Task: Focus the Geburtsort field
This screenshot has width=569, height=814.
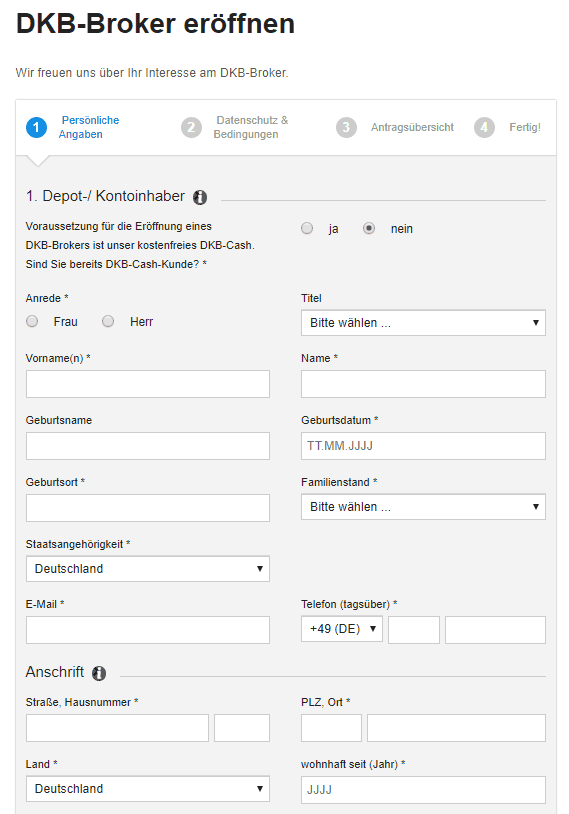Action: 148,508
